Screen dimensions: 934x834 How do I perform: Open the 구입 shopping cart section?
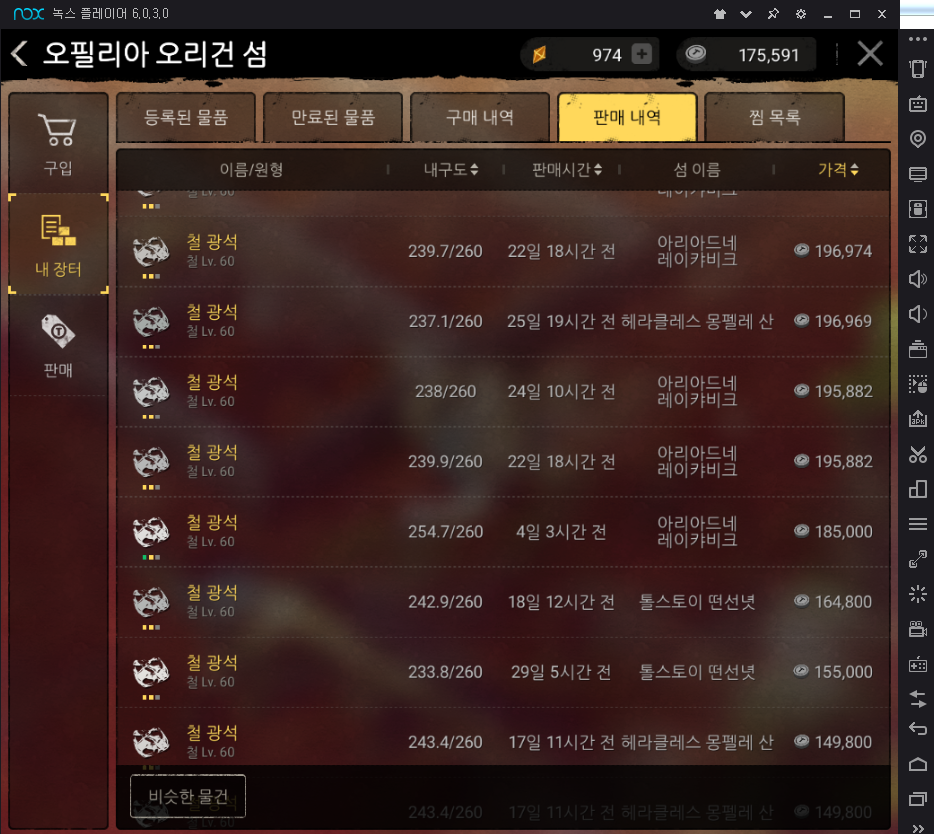[x=58, y=143]
